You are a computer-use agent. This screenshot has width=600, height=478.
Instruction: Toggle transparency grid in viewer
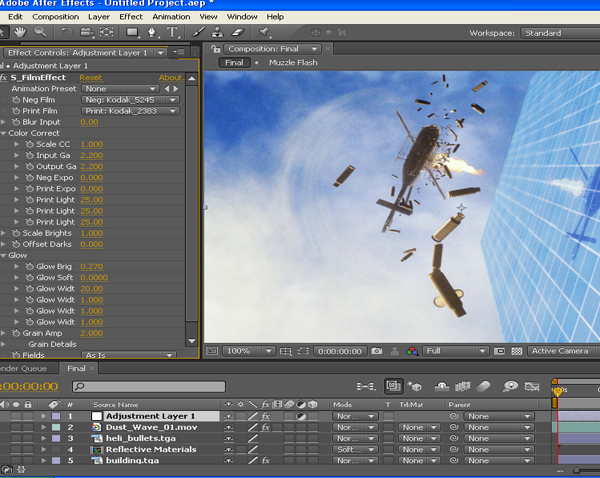[x=517, y=351]
